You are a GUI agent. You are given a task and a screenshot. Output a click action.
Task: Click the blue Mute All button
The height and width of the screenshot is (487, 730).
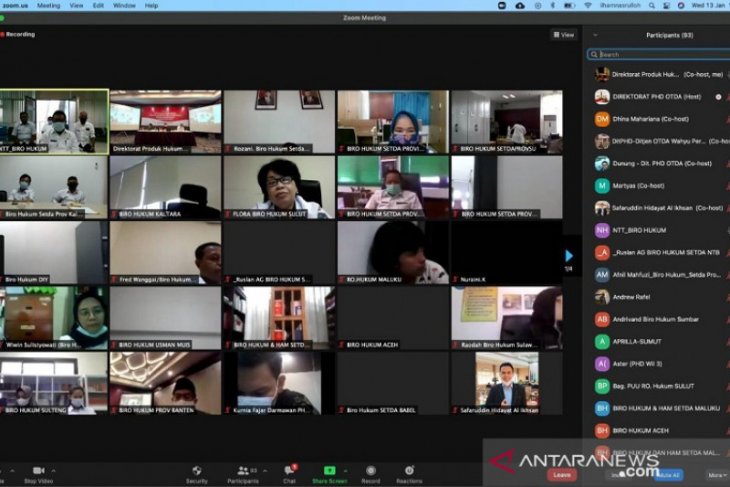click(x=669, y=475)
